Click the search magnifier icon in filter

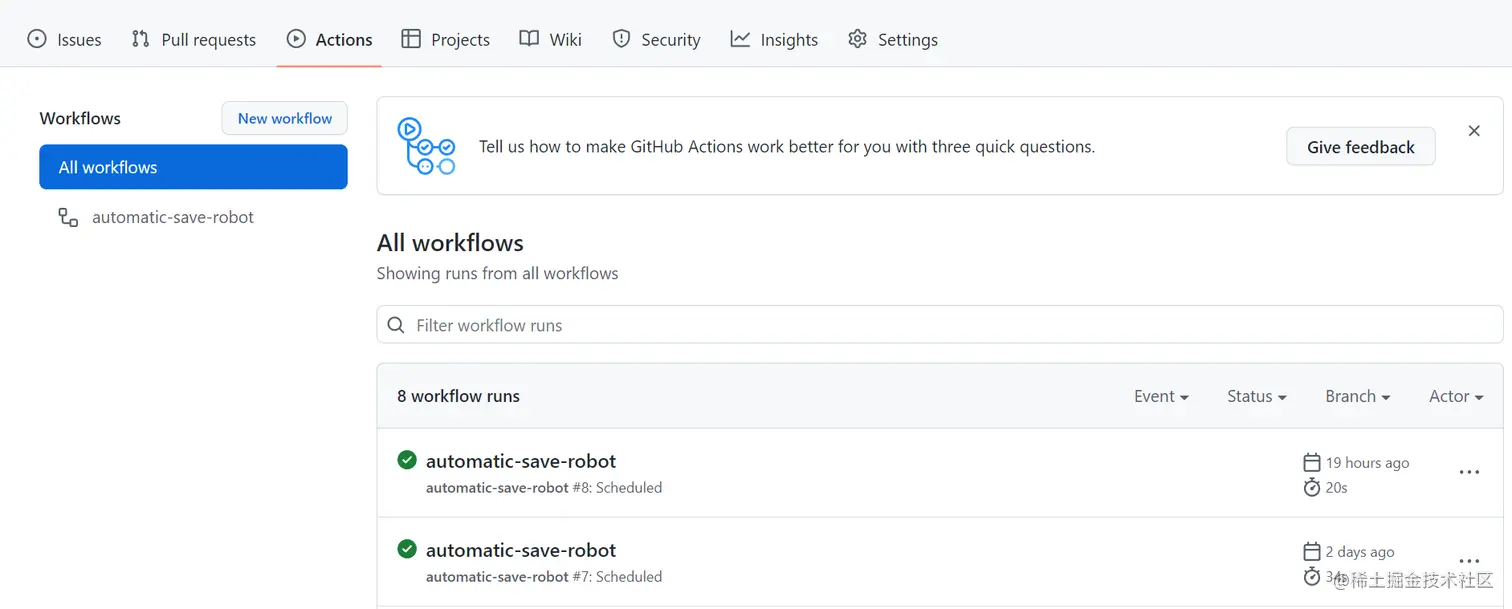[396, 325]
